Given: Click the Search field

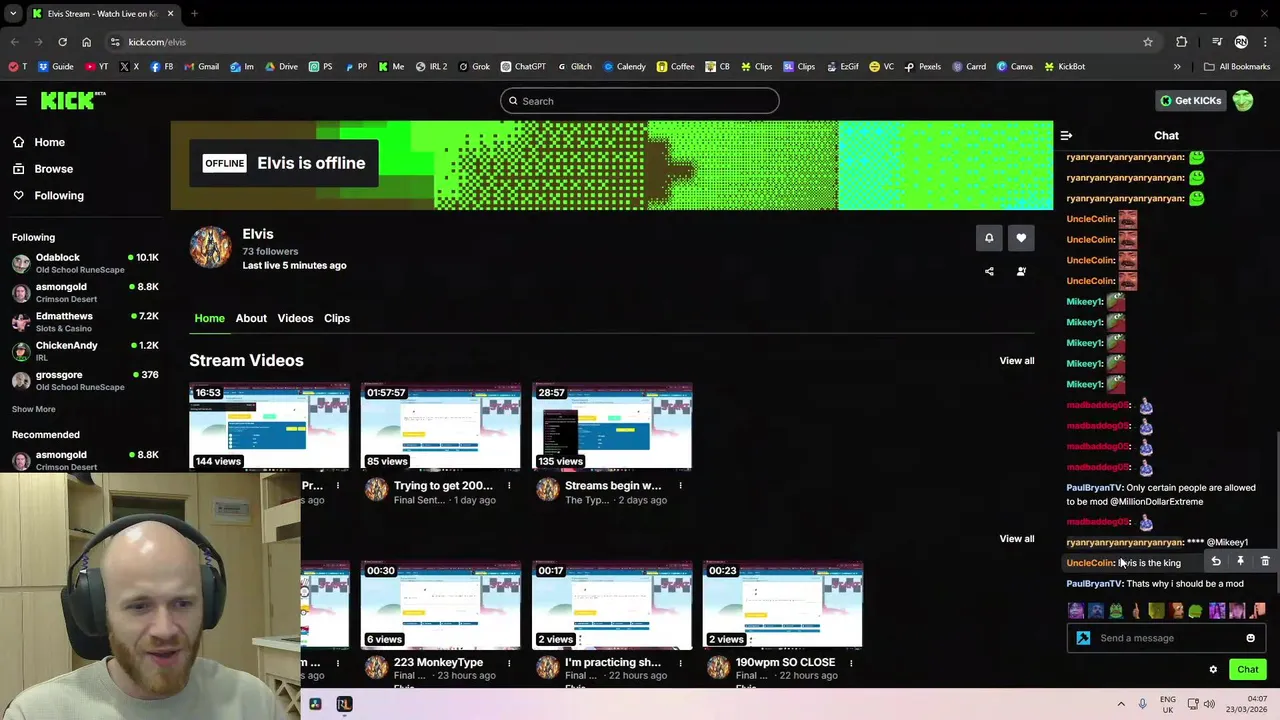Looking at the screenshot, I should (x=640, y=101).
